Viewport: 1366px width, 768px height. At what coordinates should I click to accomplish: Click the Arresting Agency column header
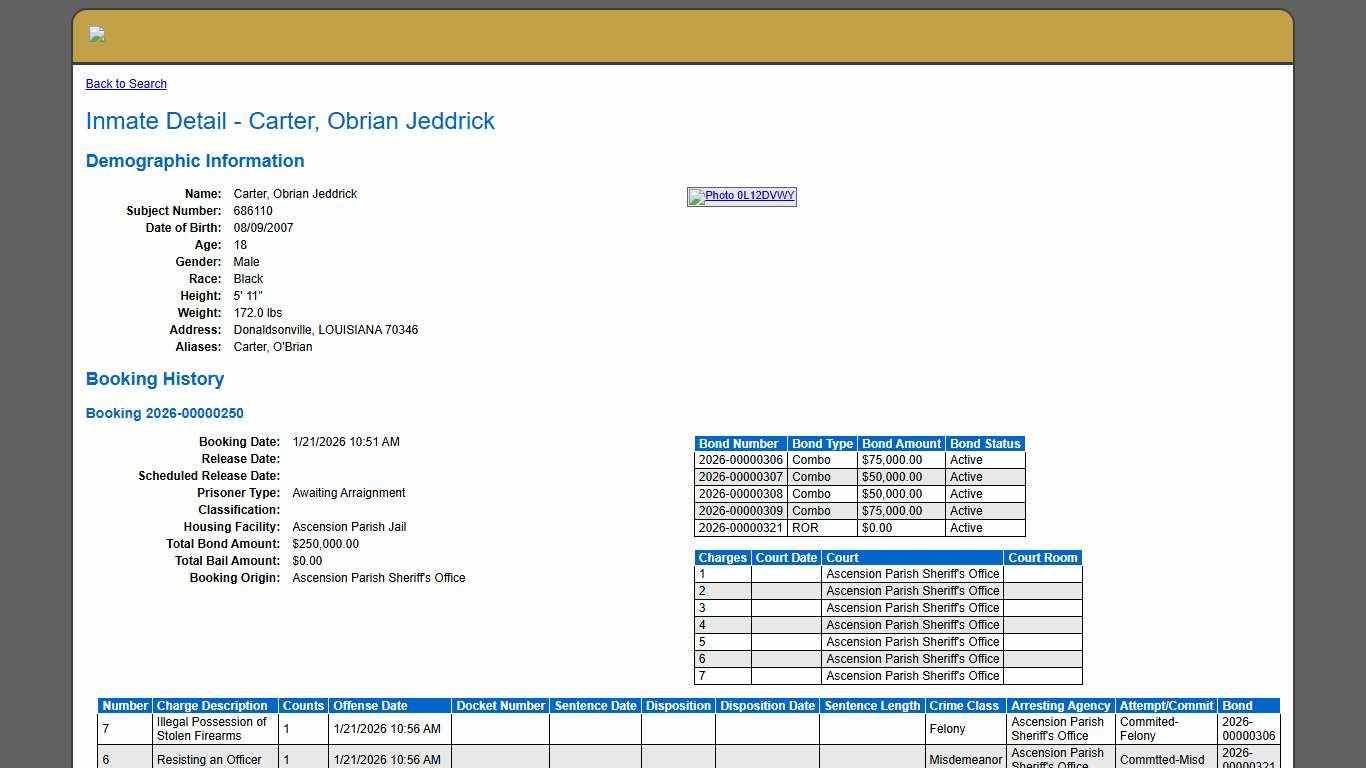[1060, 706]
